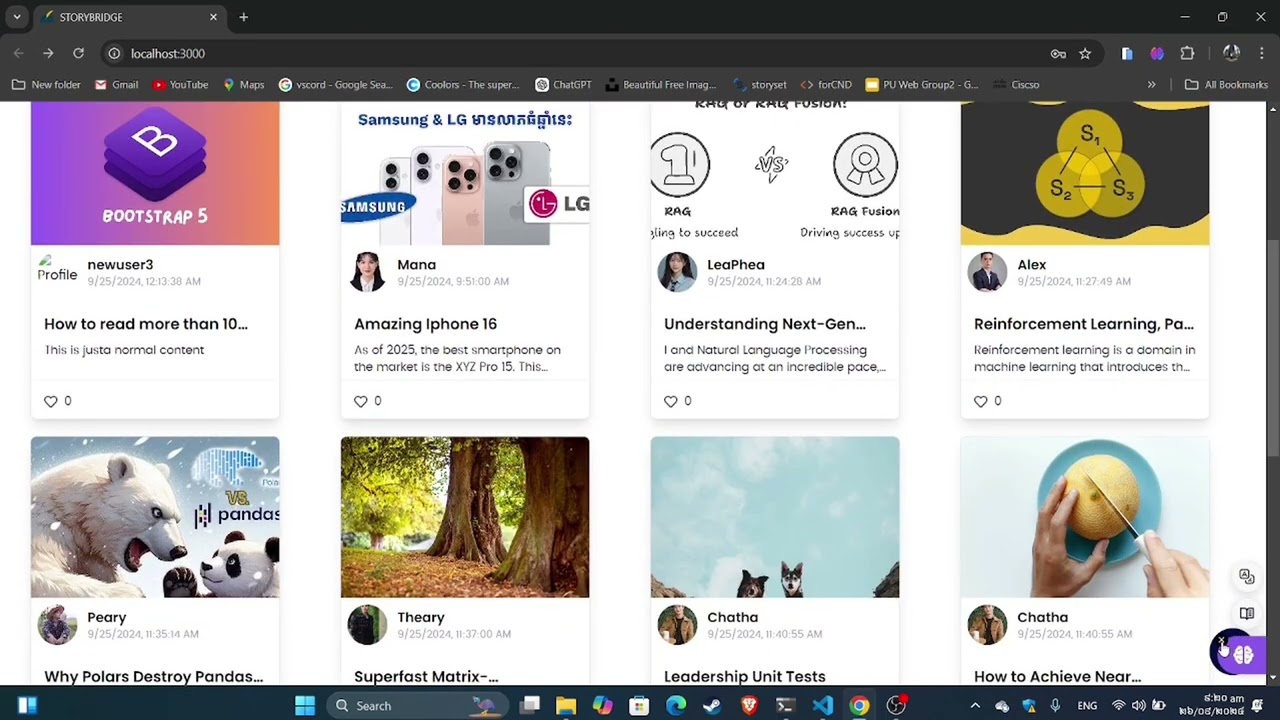This screenshot has width=1280, height=720.
Task: Click the Chrome profile avatar
Action: pos(1231,53)
